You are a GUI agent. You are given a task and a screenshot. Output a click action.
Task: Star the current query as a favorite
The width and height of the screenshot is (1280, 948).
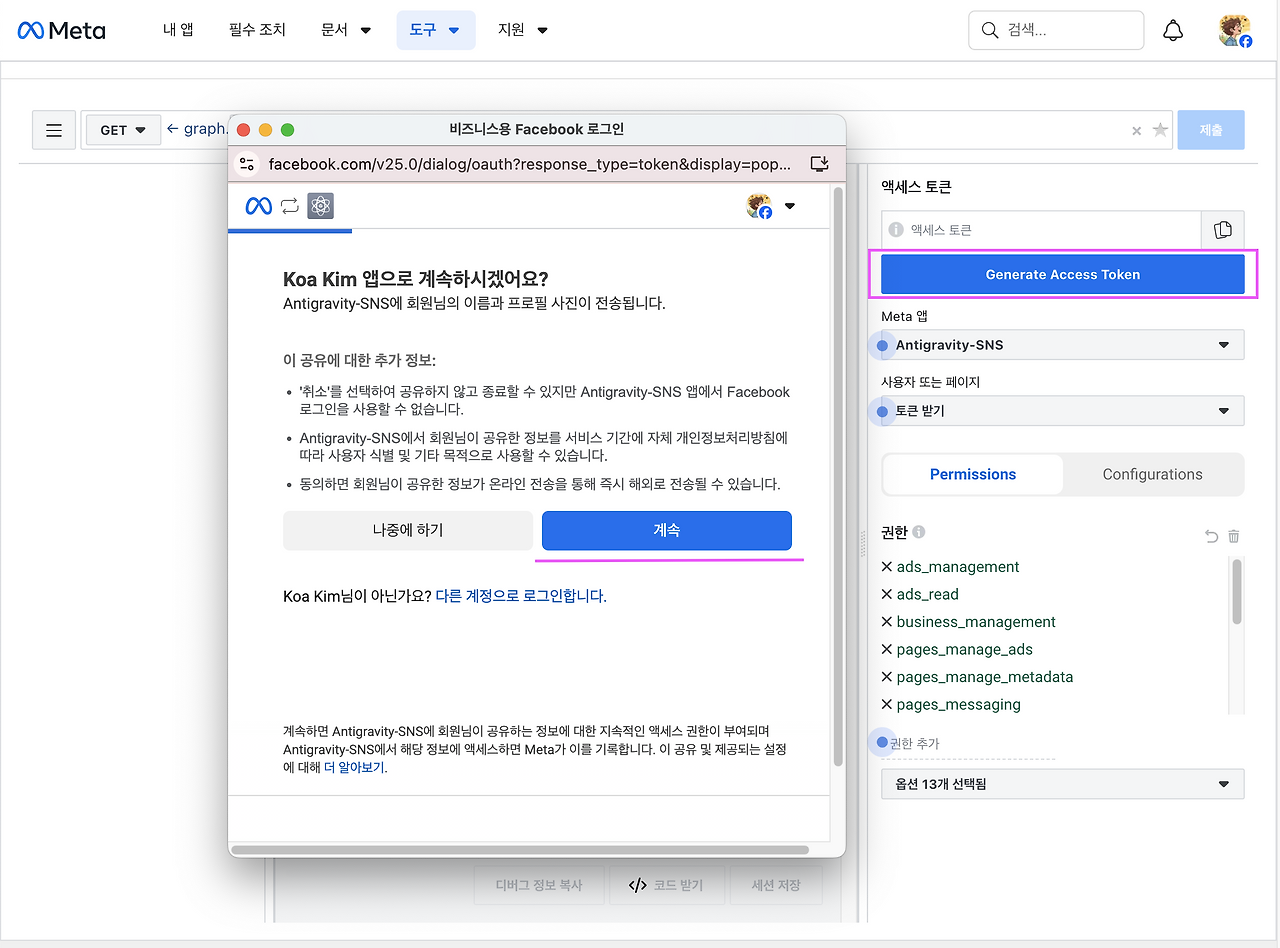(x=1160, y=130)
